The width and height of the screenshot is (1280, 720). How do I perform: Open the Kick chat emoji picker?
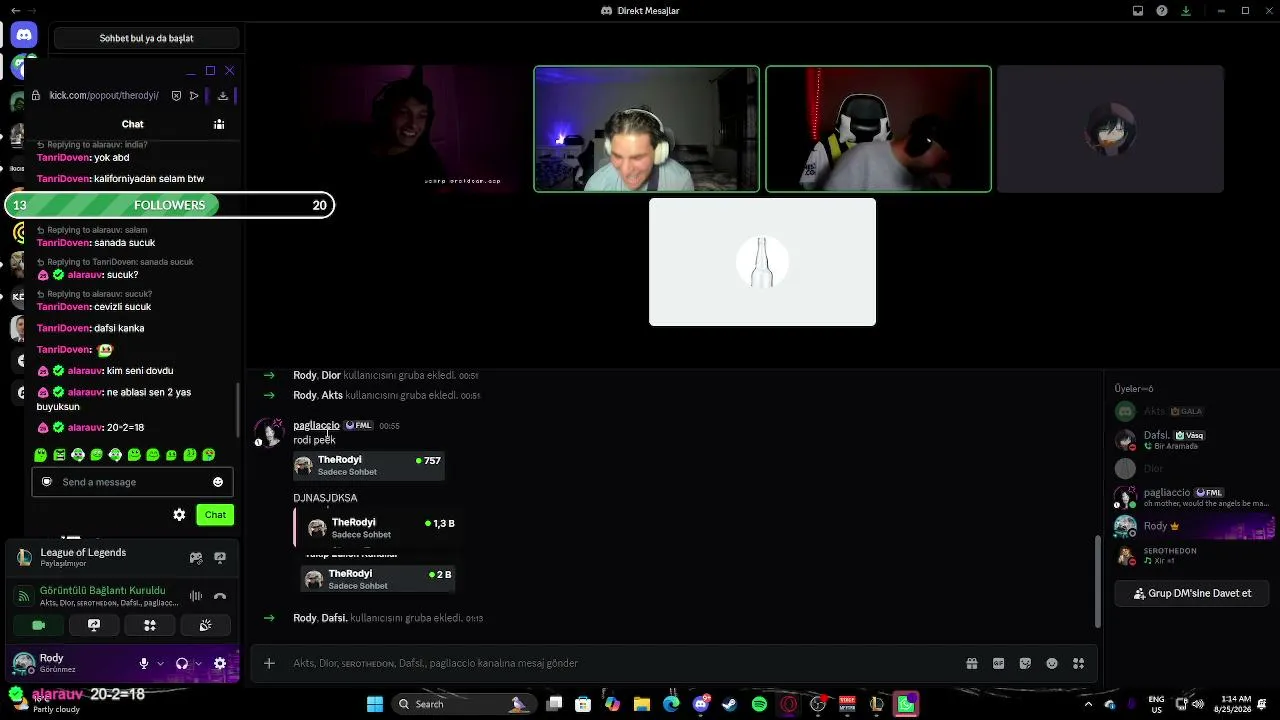218,482
